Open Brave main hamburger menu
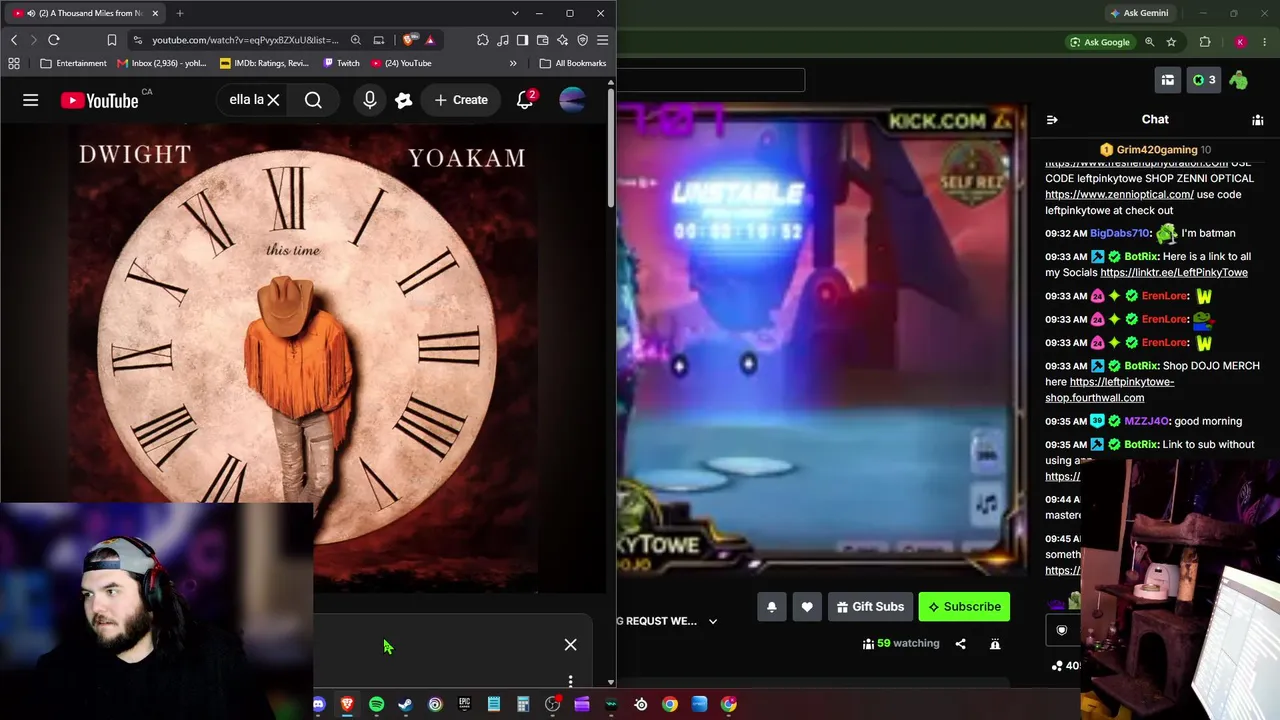 [x=602, y=40]
